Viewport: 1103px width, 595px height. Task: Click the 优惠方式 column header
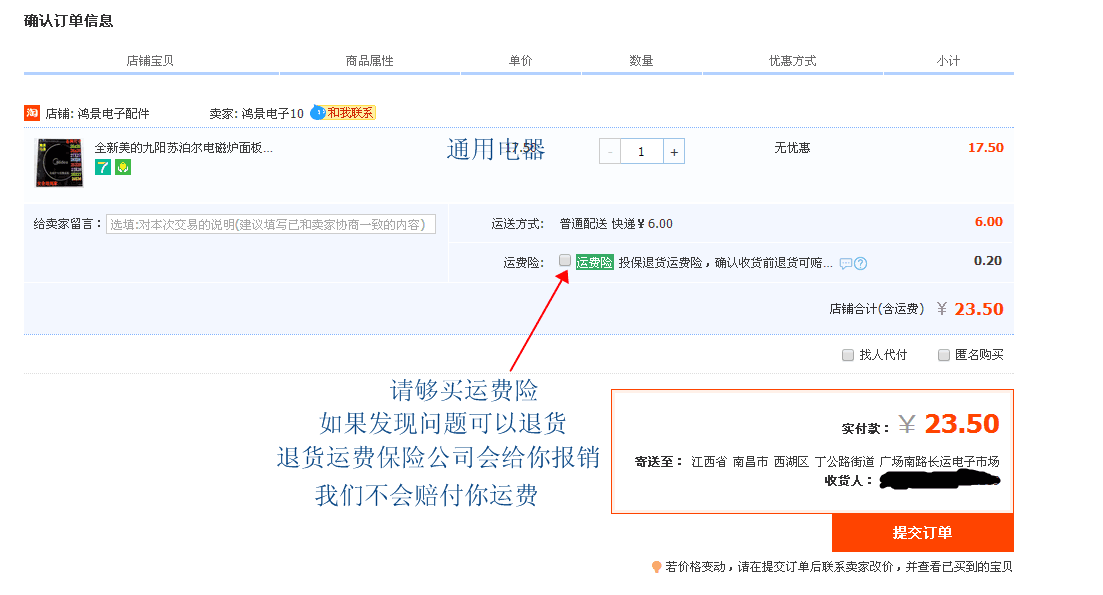(x=792, y=60)
